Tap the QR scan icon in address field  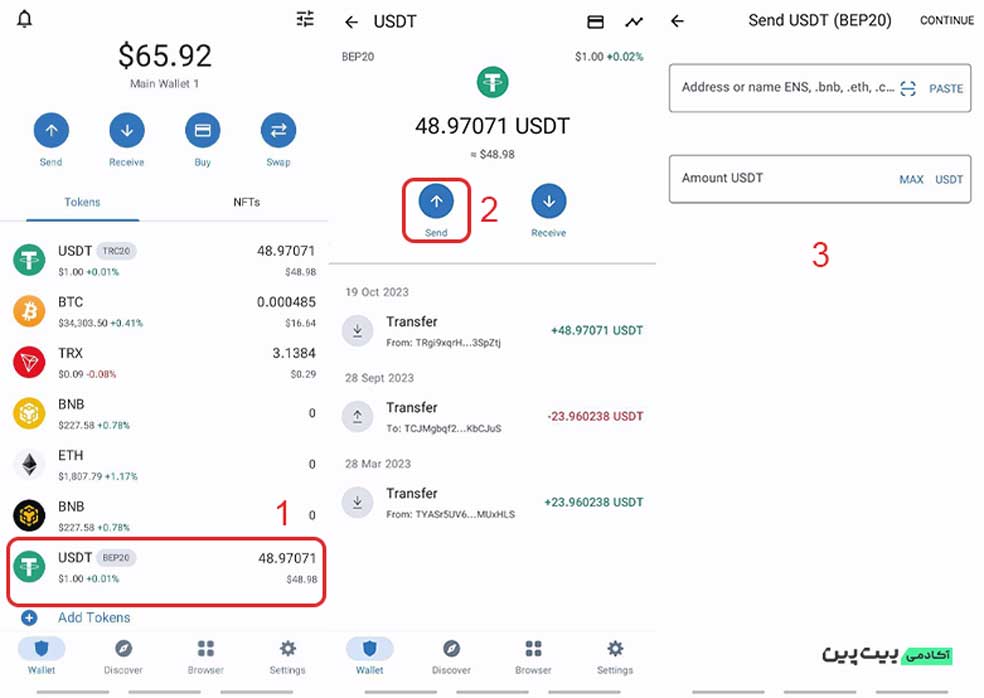[x=907, y=89]
